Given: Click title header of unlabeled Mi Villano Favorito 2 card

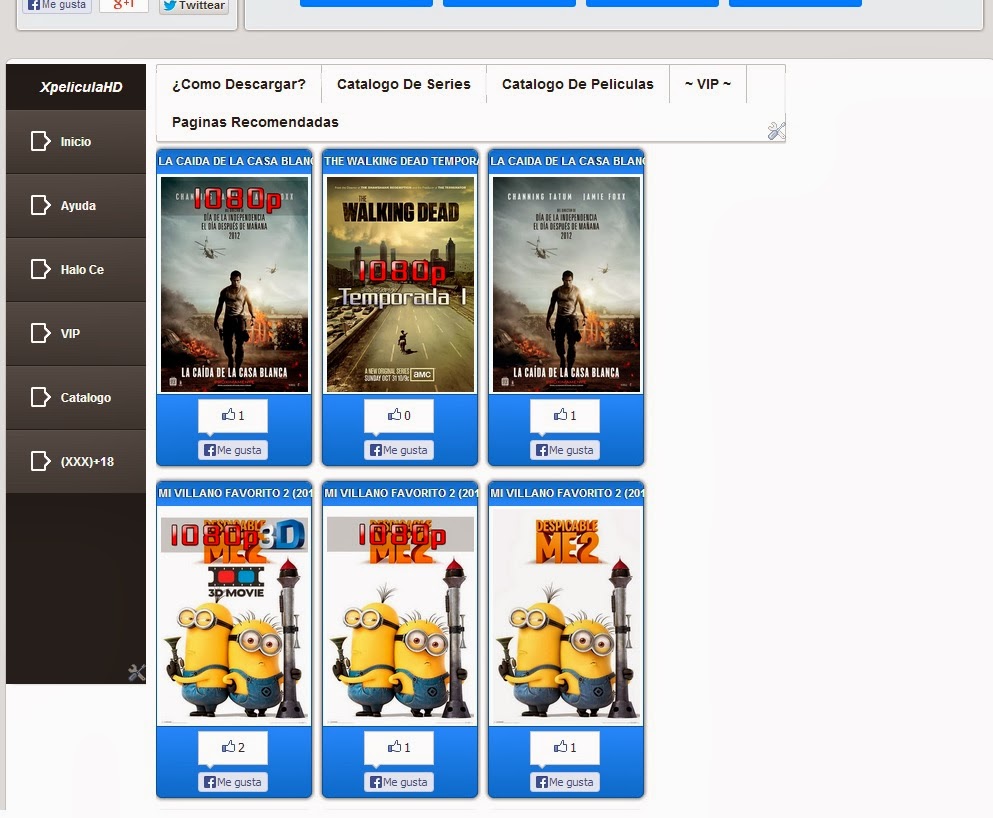Looking at the screenshot, I should pyautogui.click(x=566, y=493).
